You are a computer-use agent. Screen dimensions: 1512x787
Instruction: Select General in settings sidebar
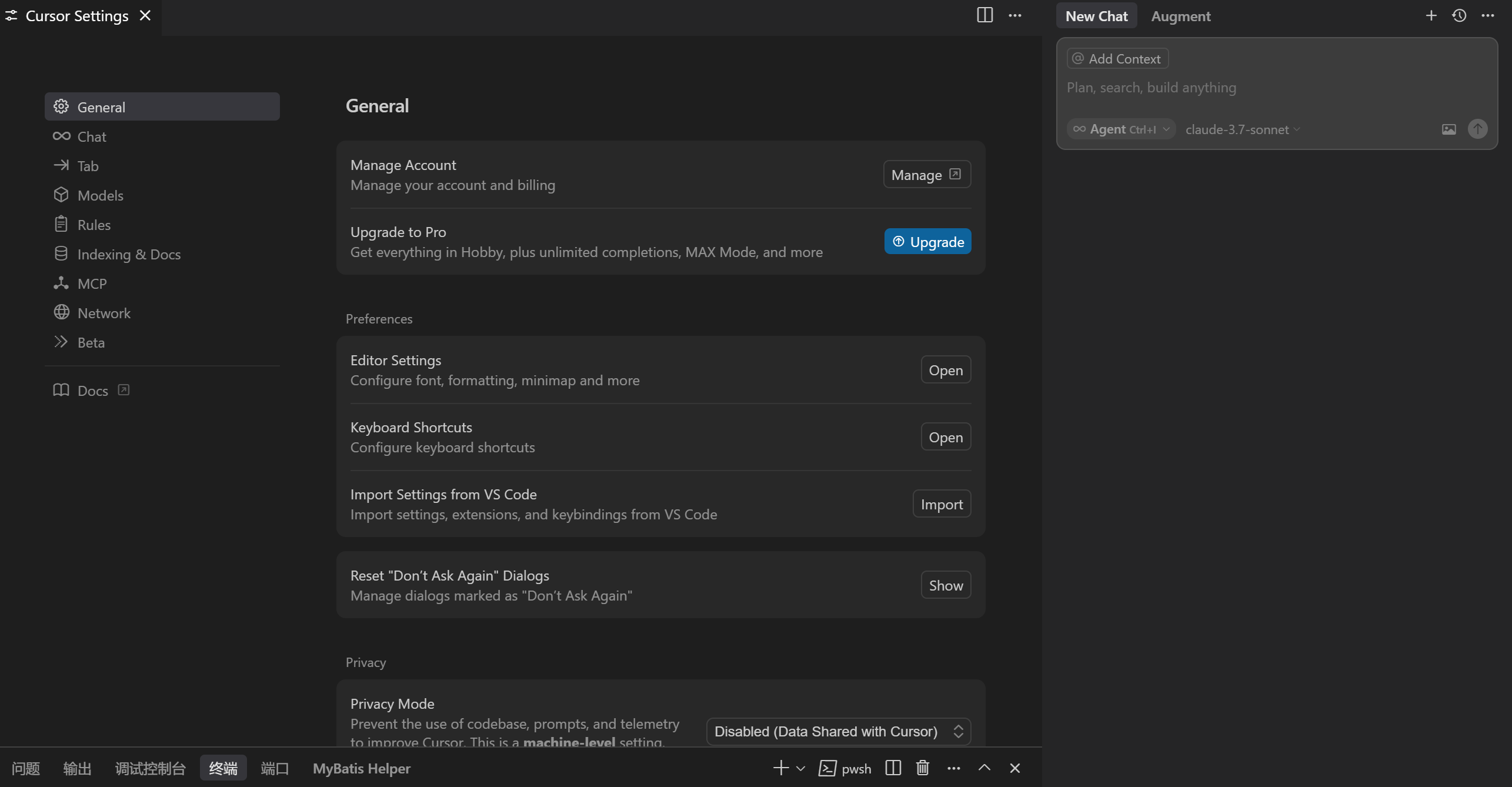[x=162, y=107]
